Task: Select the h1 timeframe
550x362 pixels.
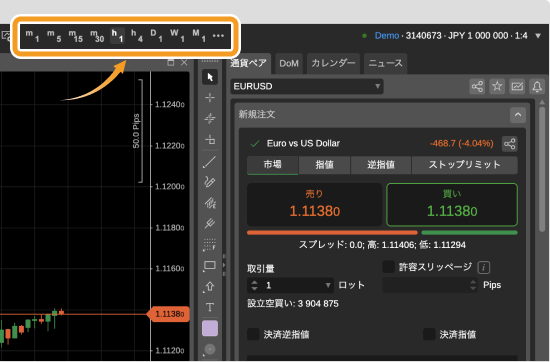Action: pyautogui.click(x=118, y=36)
